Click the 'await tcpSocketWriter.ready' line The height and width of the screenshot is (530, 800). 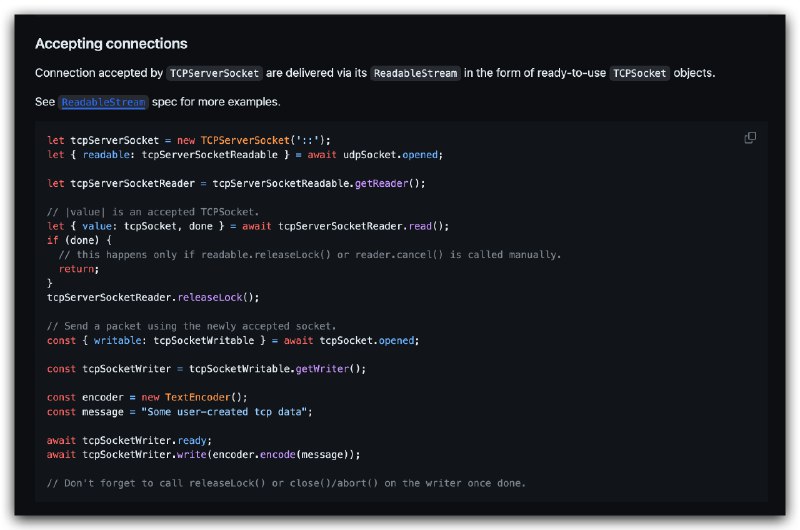(130, 440)
